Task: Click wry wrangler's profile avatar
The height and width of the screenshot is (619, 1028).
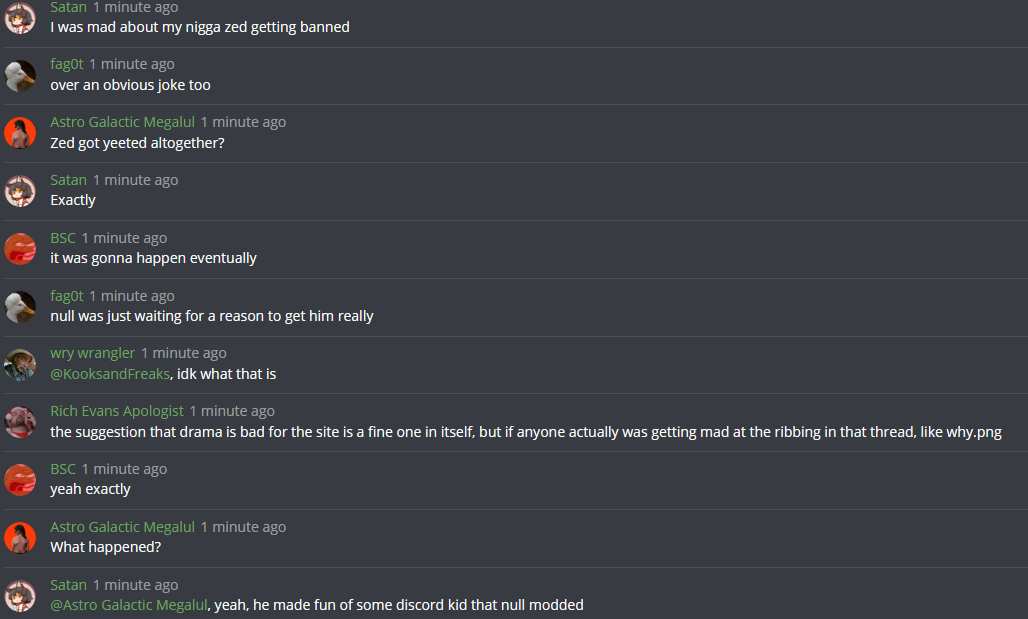Action: (x=20, y=365)
